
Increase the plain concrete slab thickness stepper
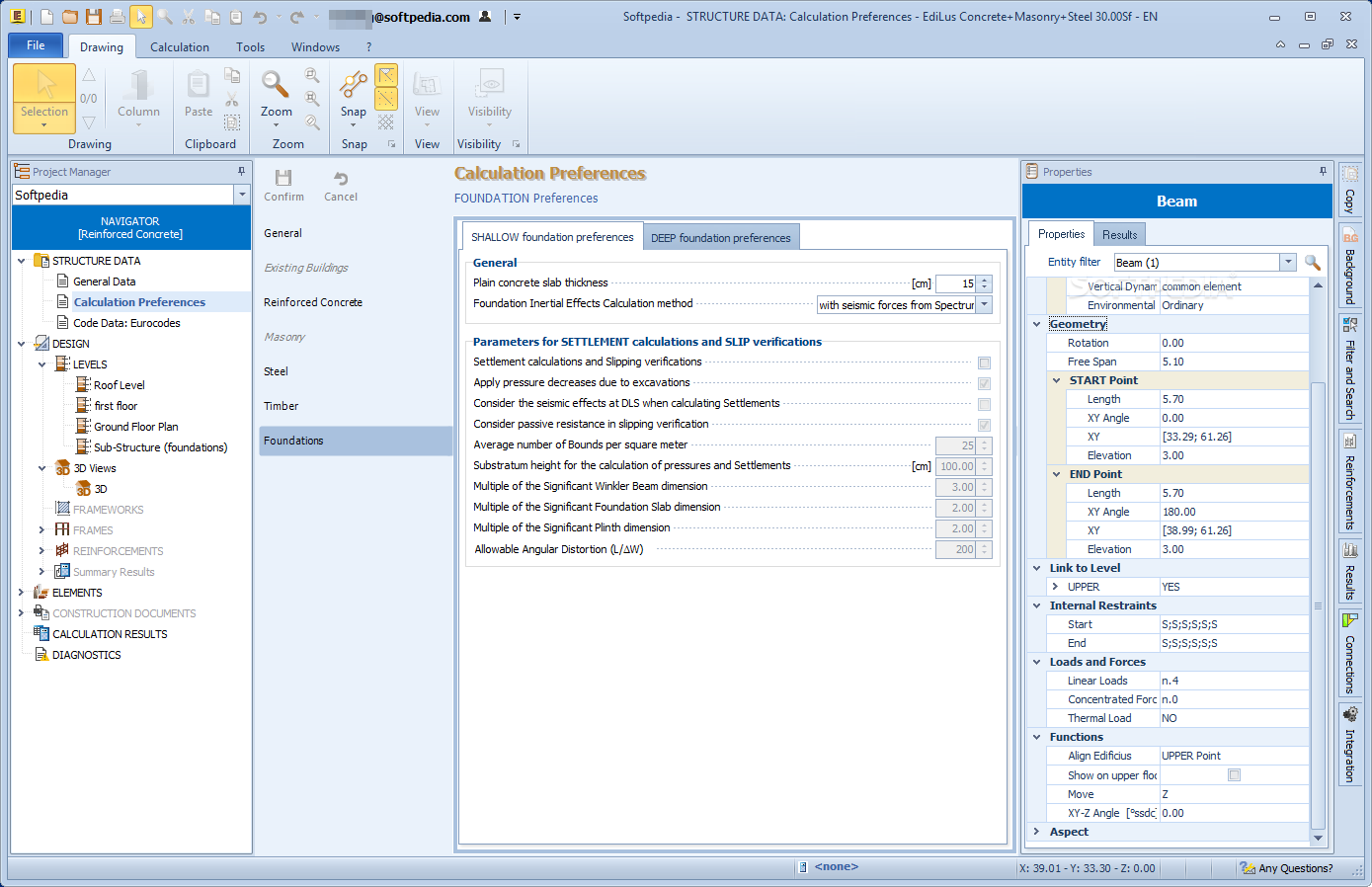click(984, 280)
